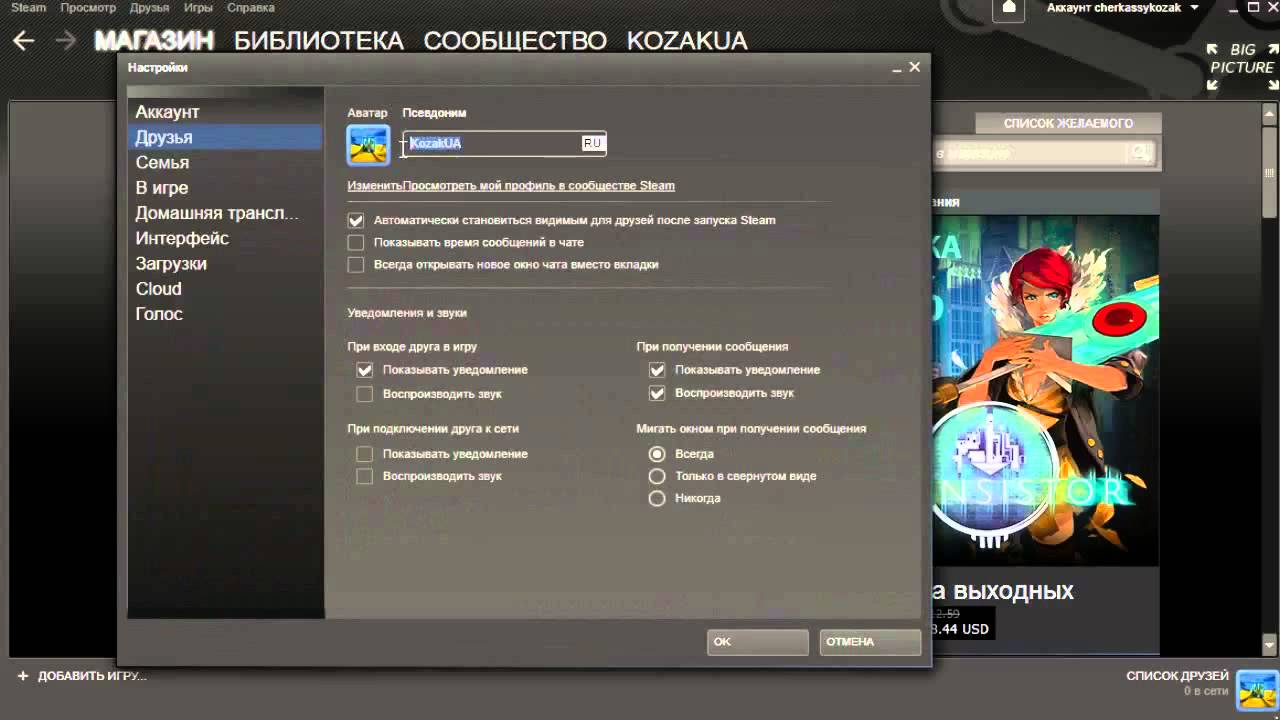Viewport: 1280px width, 720px height.
Task: Enable showing message time in chat
Action: coord(356,242)
